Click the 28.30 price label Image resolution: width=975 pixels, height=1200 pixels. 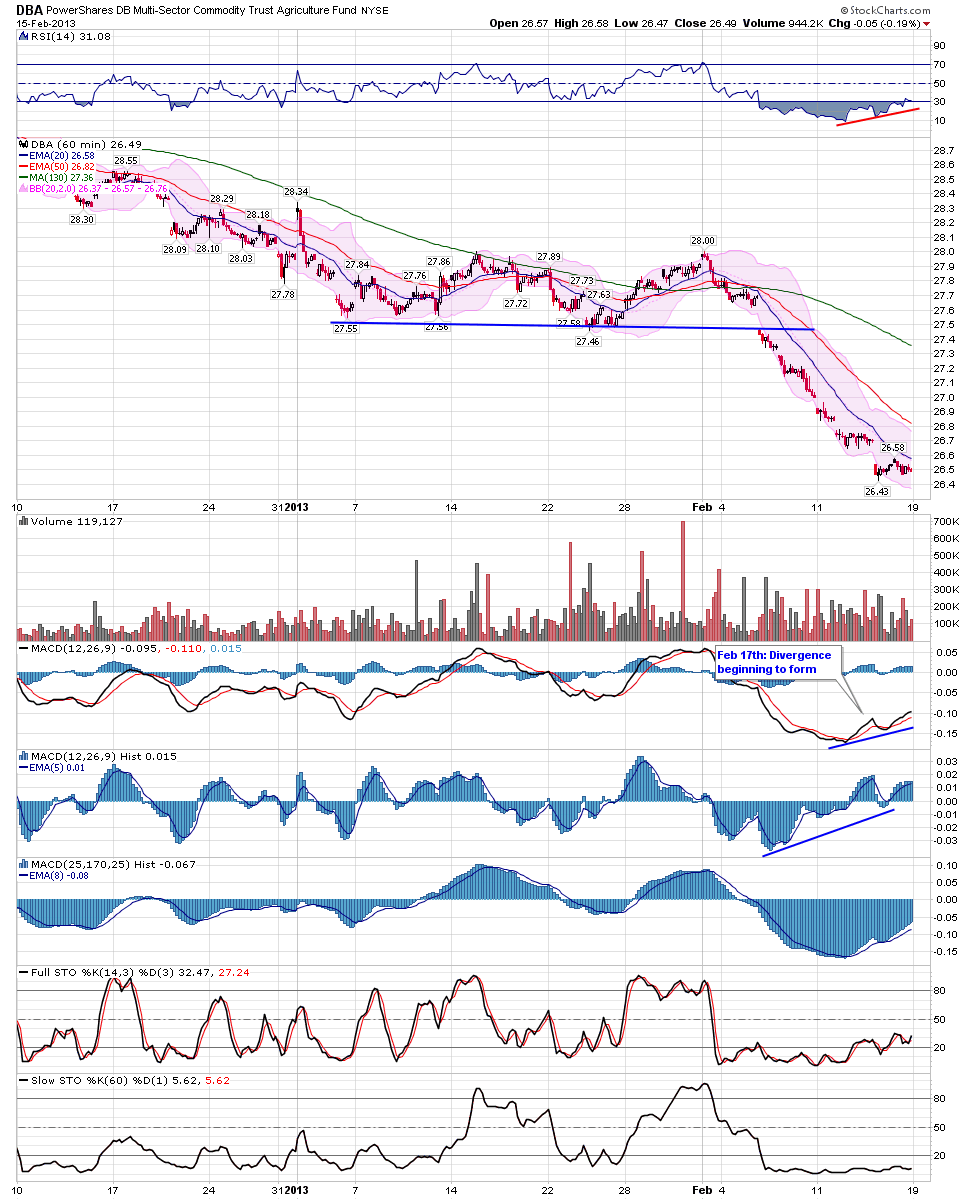pyautogui.click(x=81, y=219)
